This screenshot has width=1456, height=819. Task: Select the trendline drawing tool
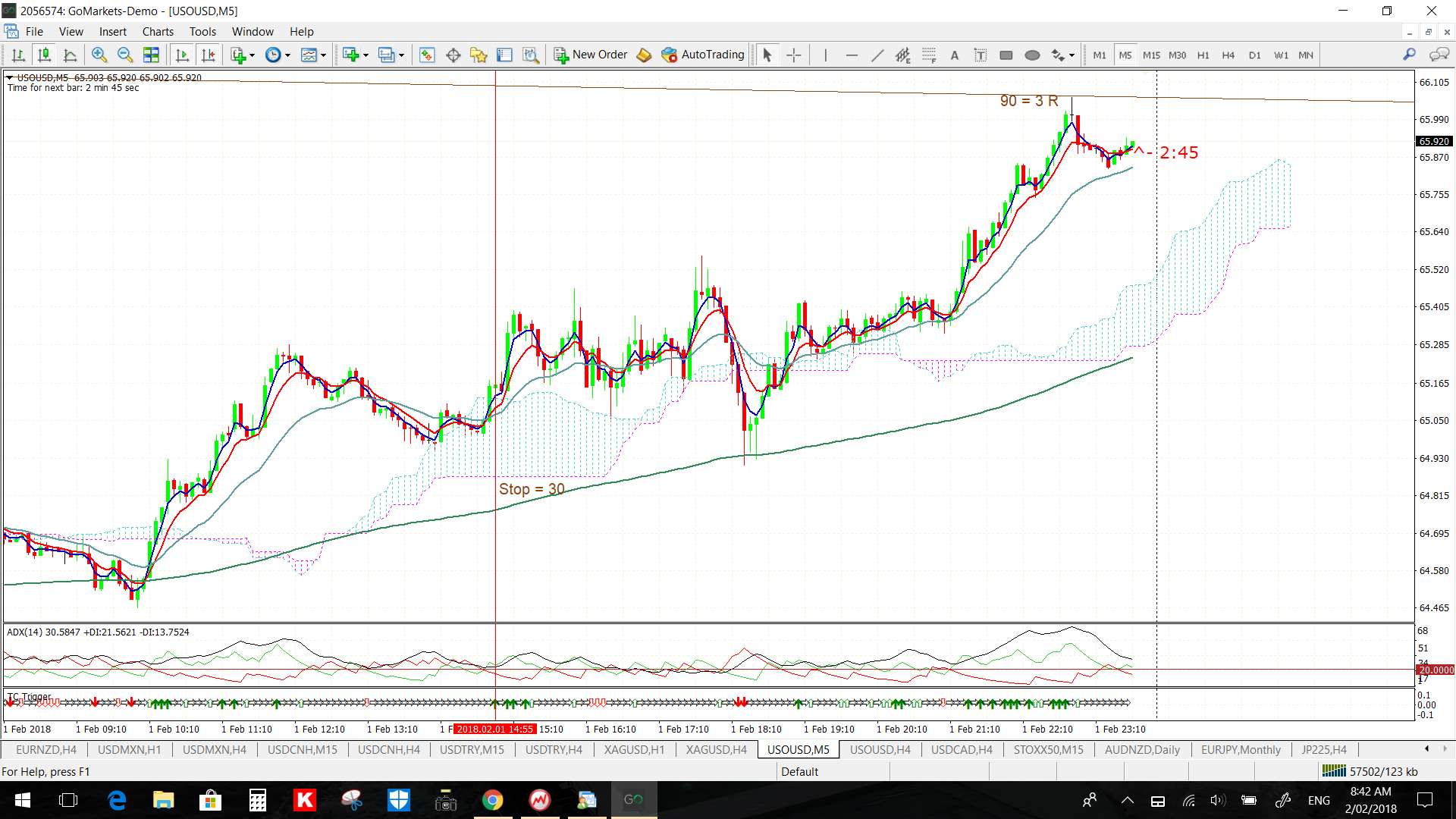tap(877, 55)
